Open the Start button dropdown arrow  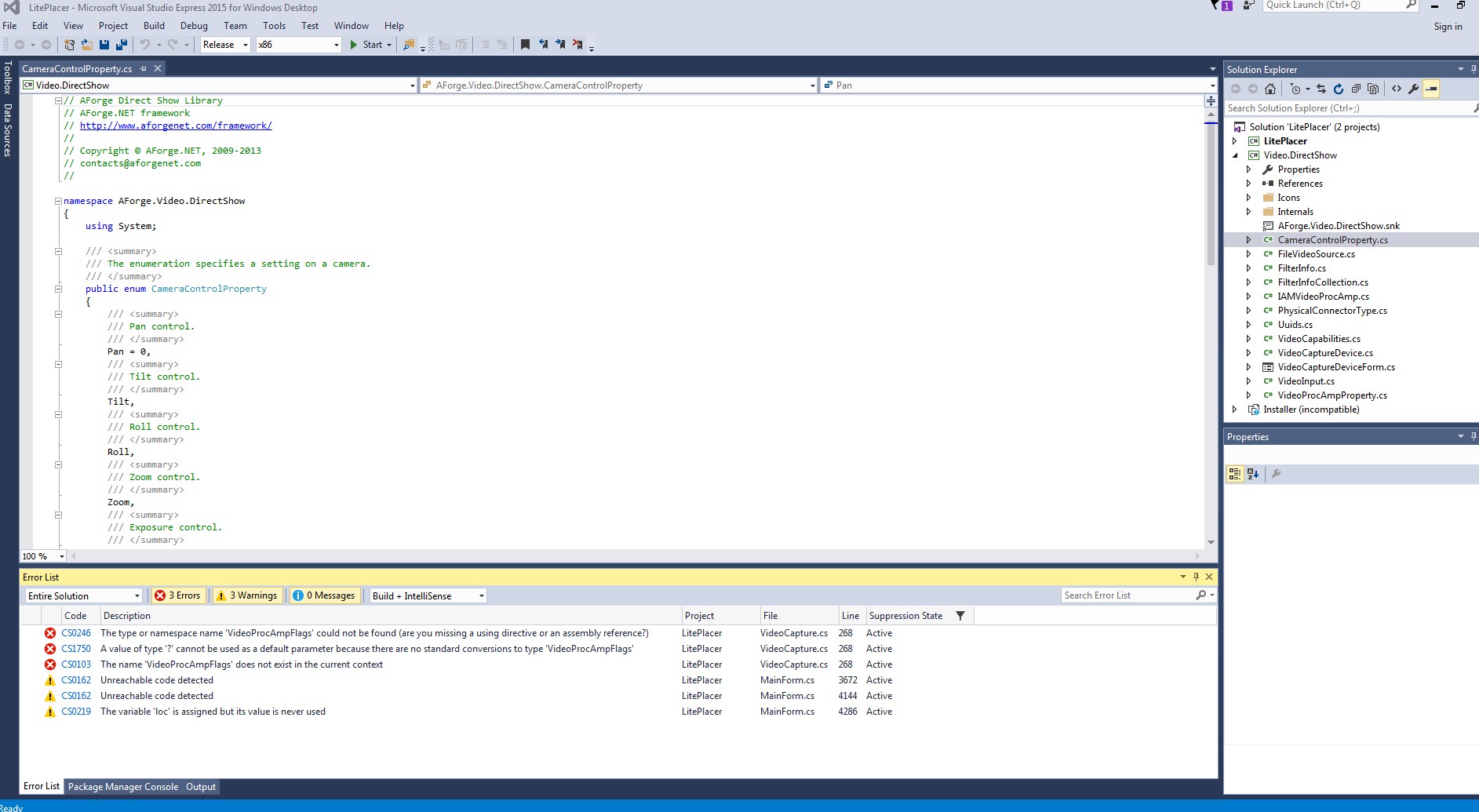tap(389, 45)
